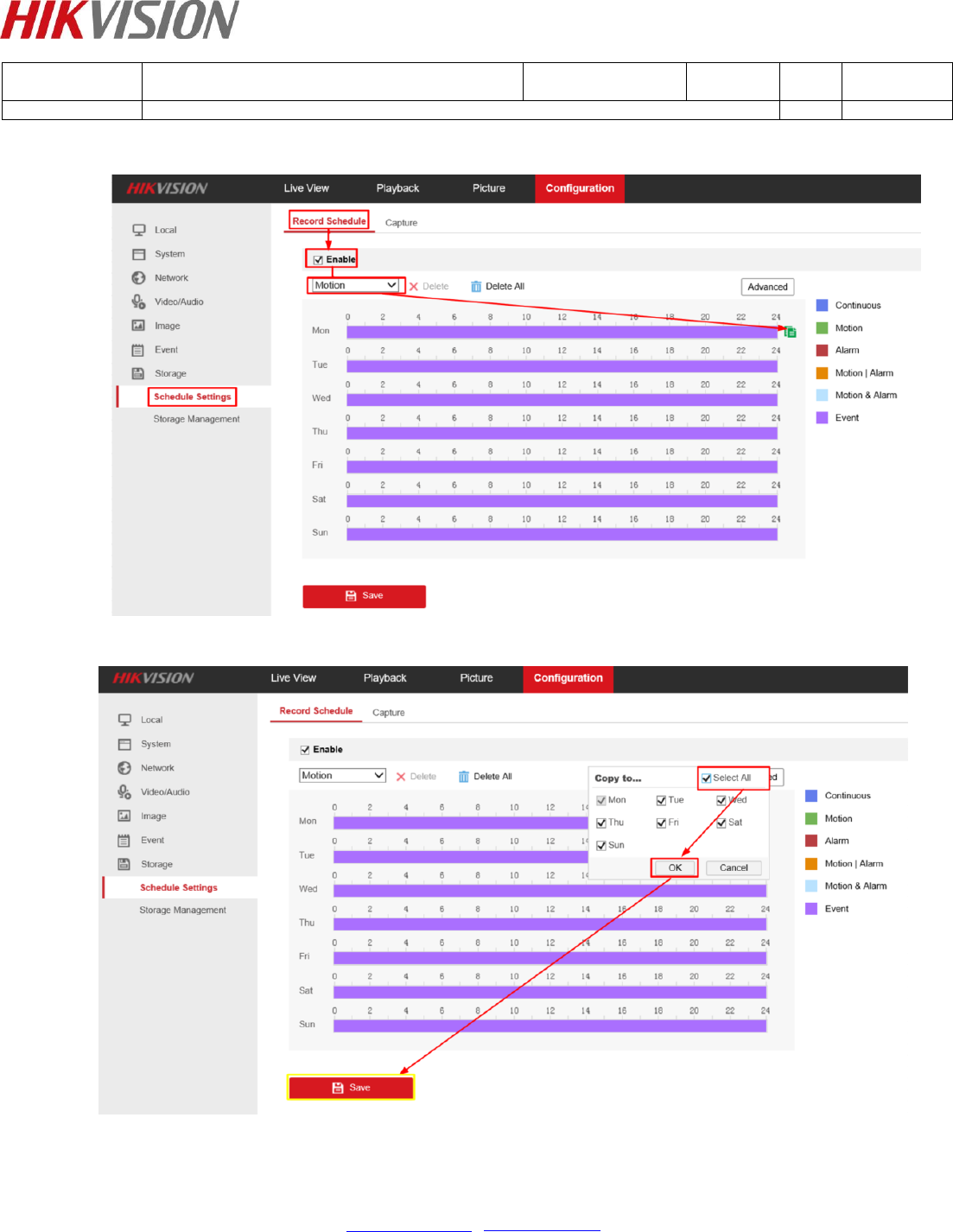Image resolution: width=953 pixels, height=1232 pixels.
Task: Toggle the Fri checkbox in Copy to dialog
Action: click(661, 823)
